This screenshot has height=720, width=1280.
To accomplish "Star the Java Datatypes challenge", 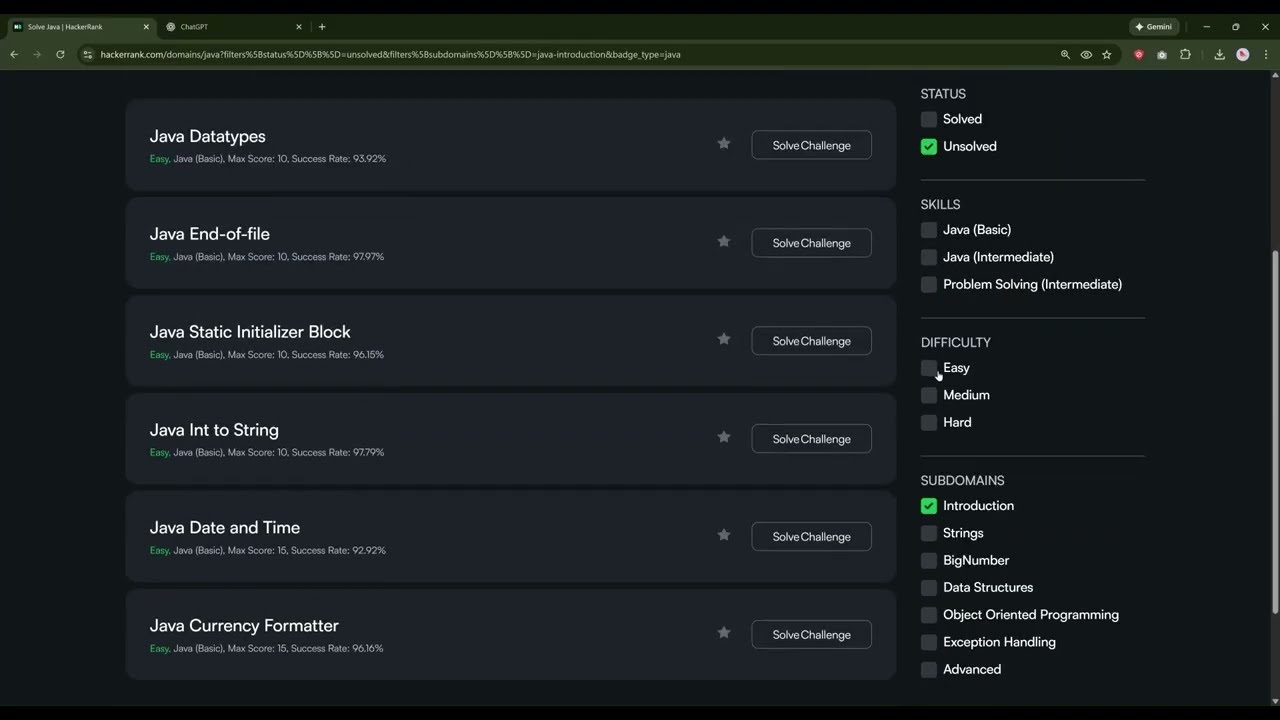I will (724, 144).
